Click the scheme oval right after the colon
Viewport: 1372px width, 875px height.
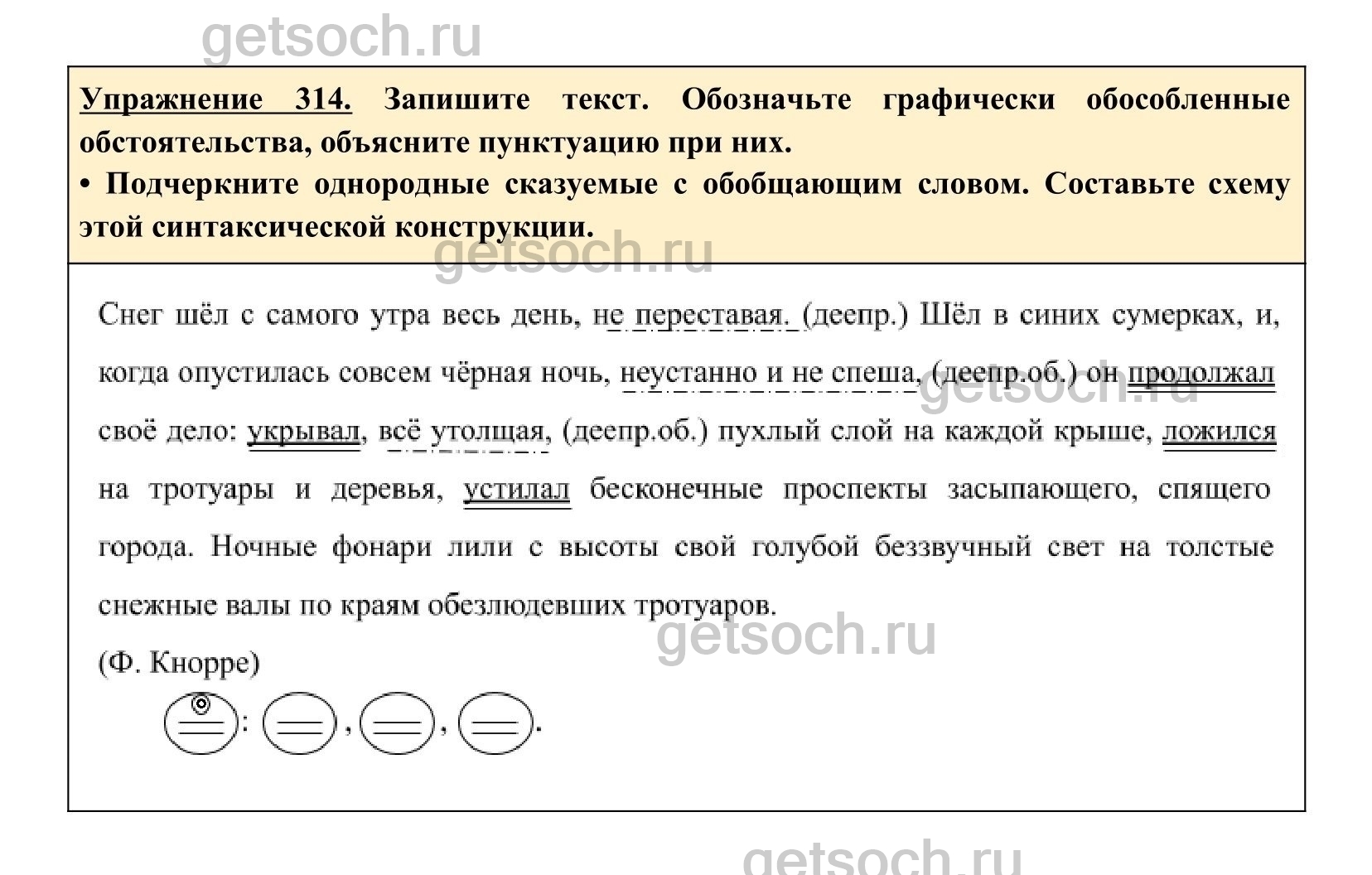tap(300, 725)
